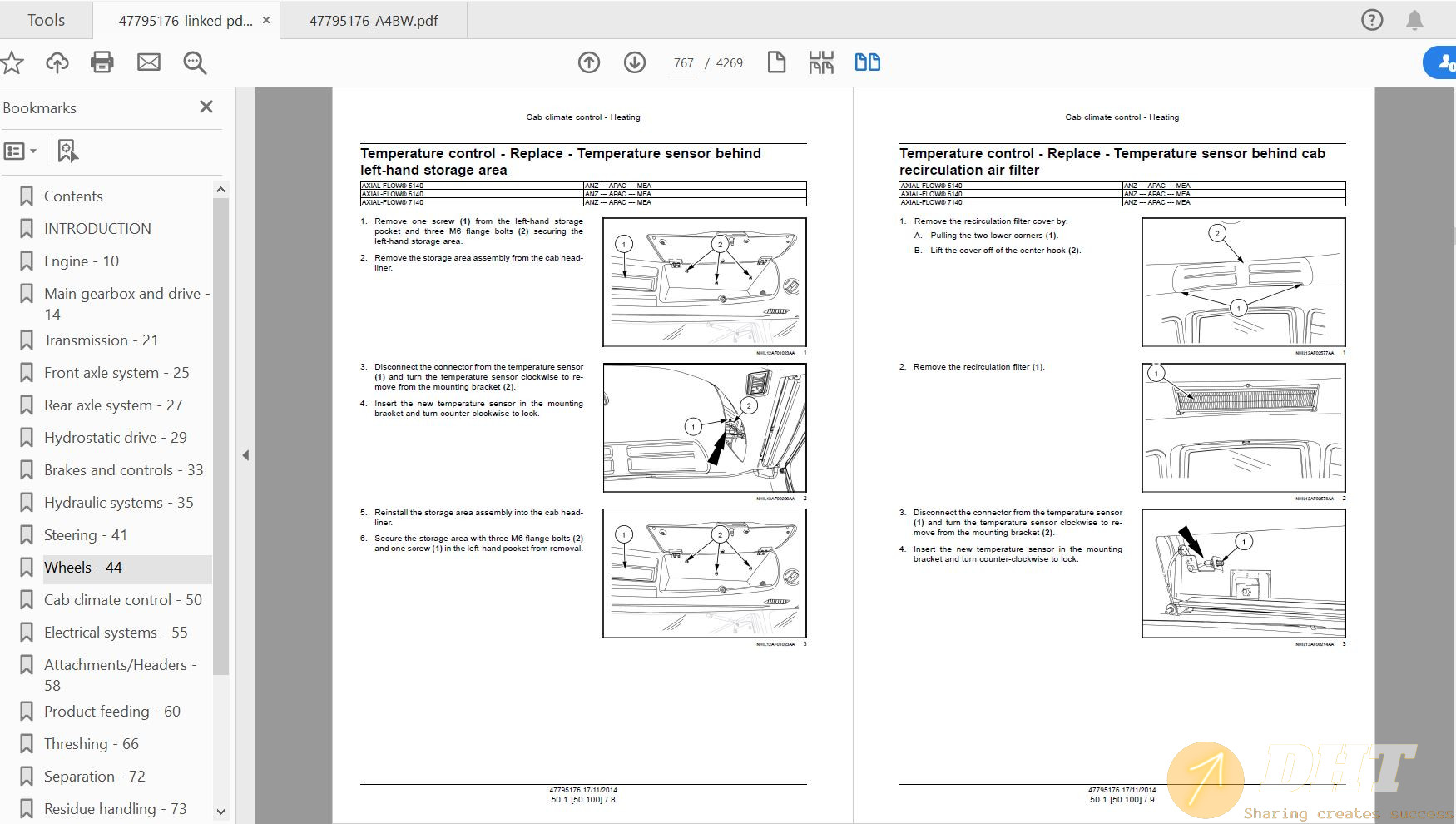Click the find current bookmark icon
The image size is (1456, 824).
pos(67,151)
